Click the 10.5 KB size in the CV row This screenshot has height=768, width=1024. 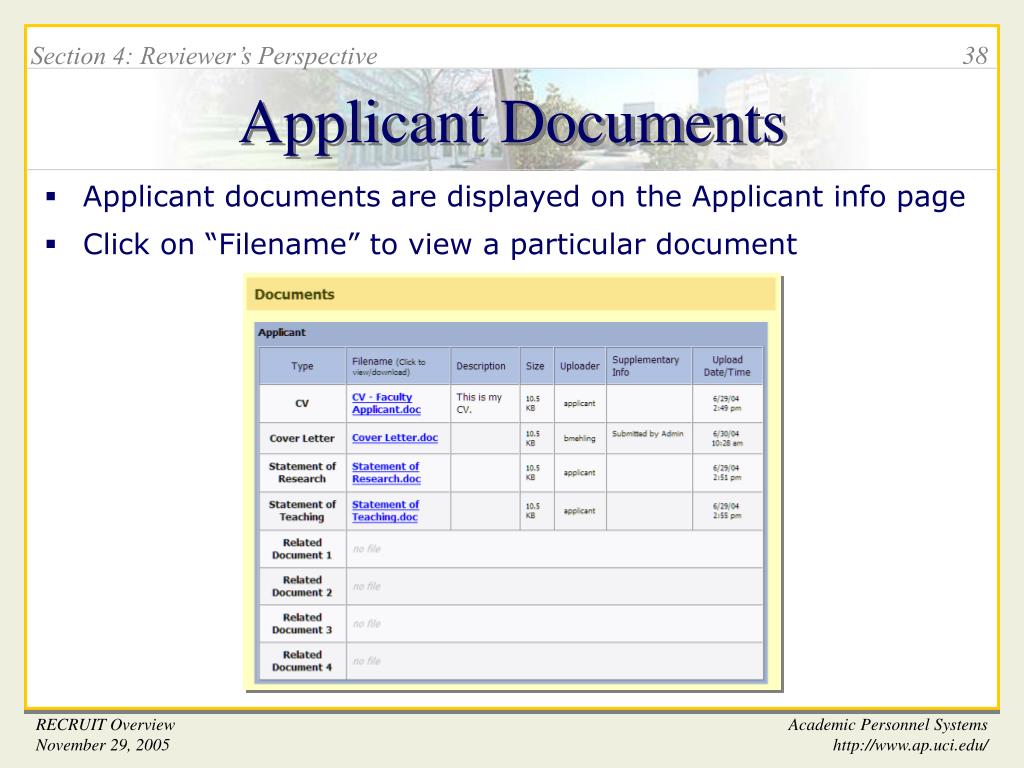click(533, 404)
